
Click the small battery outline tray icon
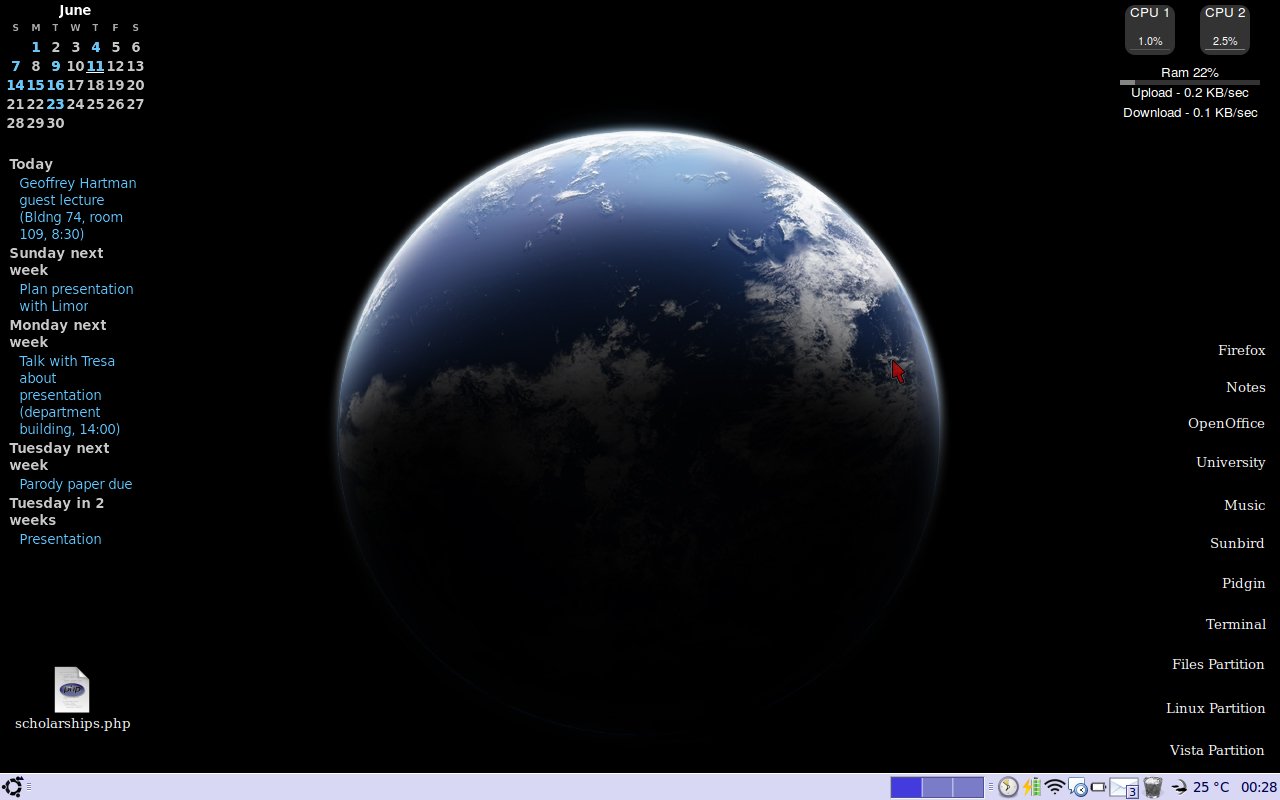[1098, 787]
